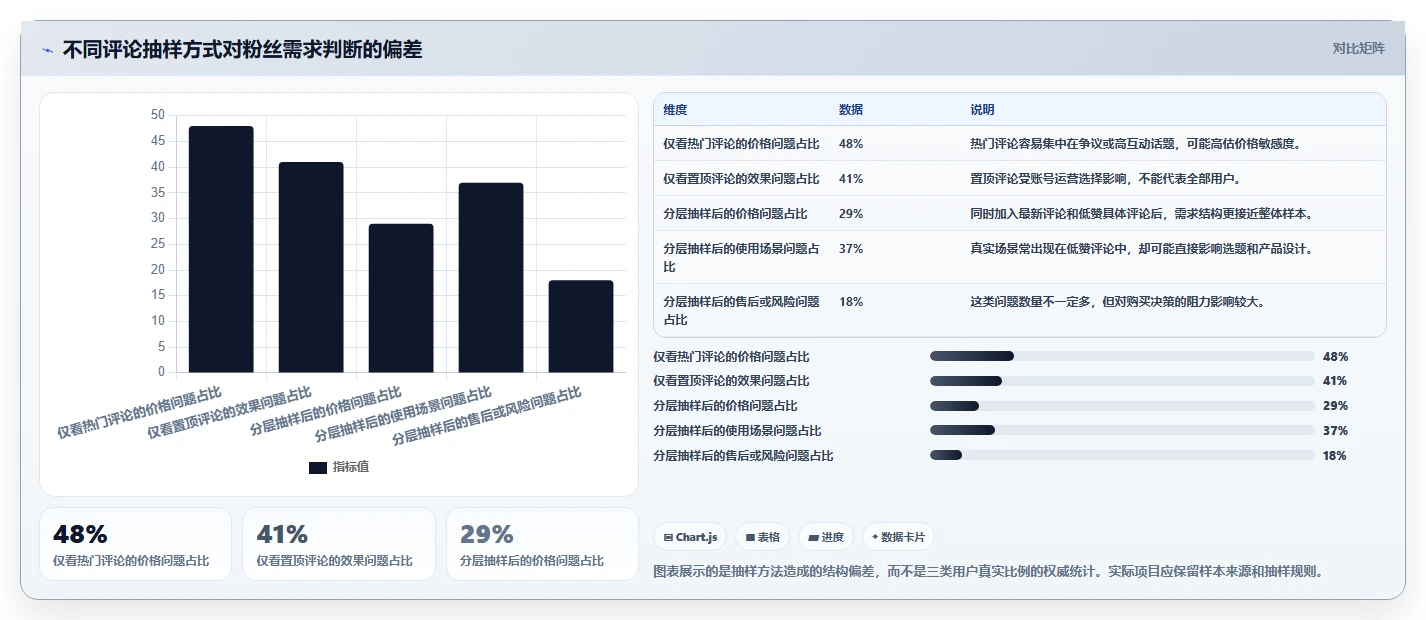Click the 对比矩阵 label in the header
The width and height of the screenshot is (1426, 620).
pos(1359,49)
